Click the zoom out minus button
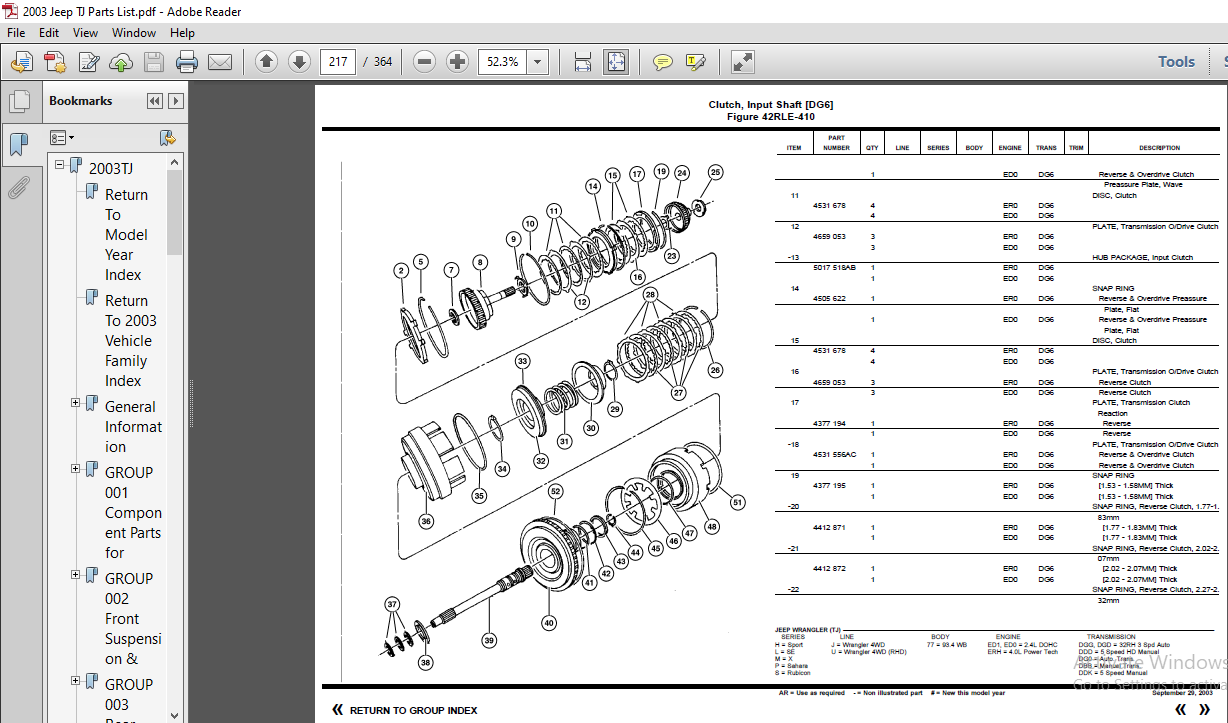Viewport: 1228px width, 723px height. [x=424, y=62]
